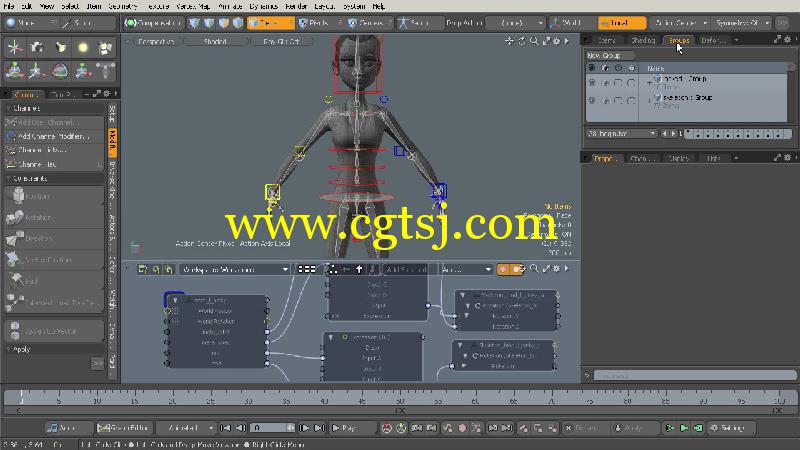The image size is (800, 450).
Task: Click the viewport rotate icon
Action: [x=521, y=41]
